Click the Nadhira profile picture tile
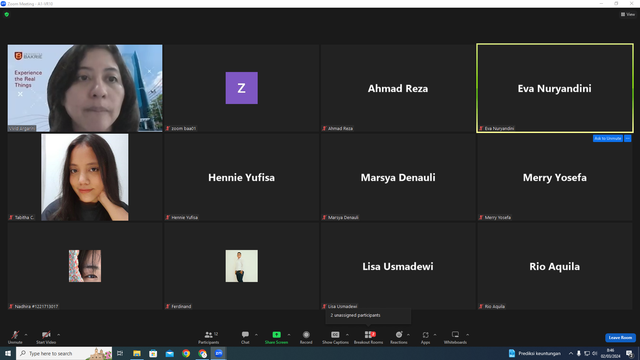This screenshot has width=640, height=360. (x=85, y=266)
